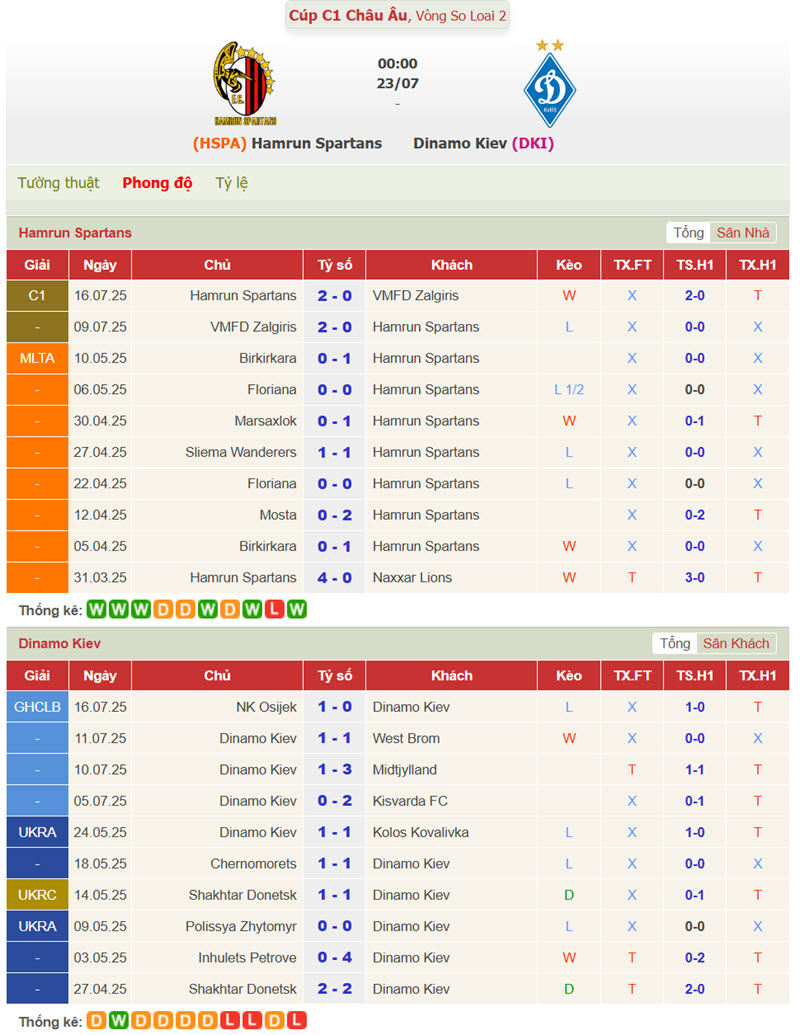Open the 1 - 3 score versus Midtjylland
Viewport: 800px width, 1035px height.
point(335,770)
